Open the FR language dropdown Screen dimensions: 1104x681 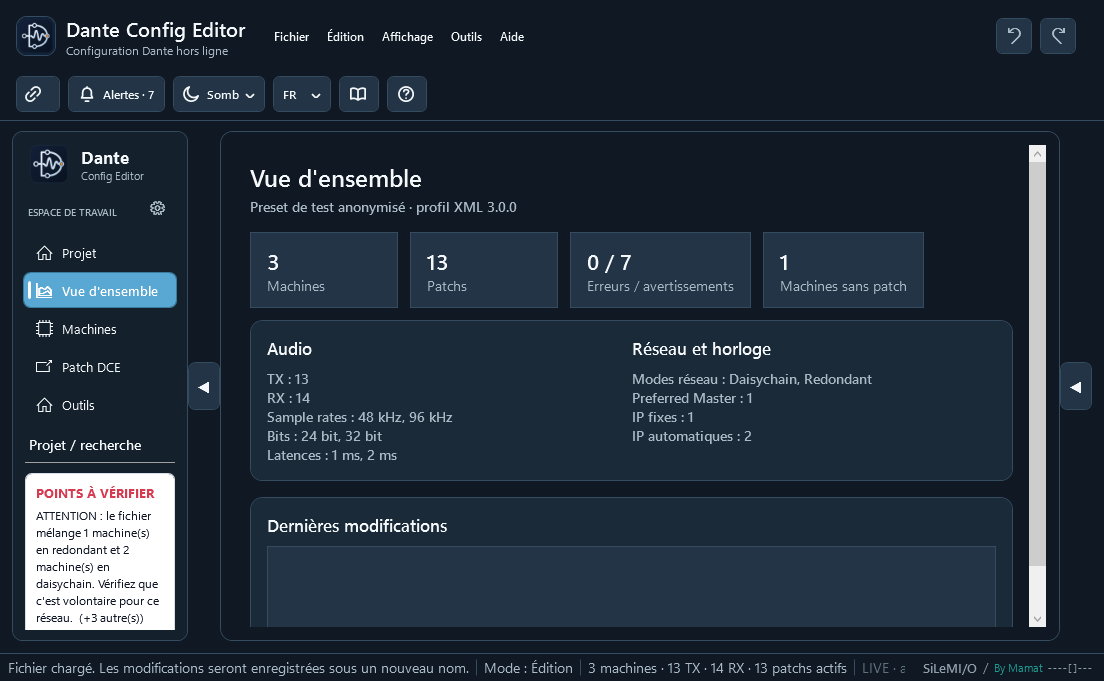pos(301,94)
